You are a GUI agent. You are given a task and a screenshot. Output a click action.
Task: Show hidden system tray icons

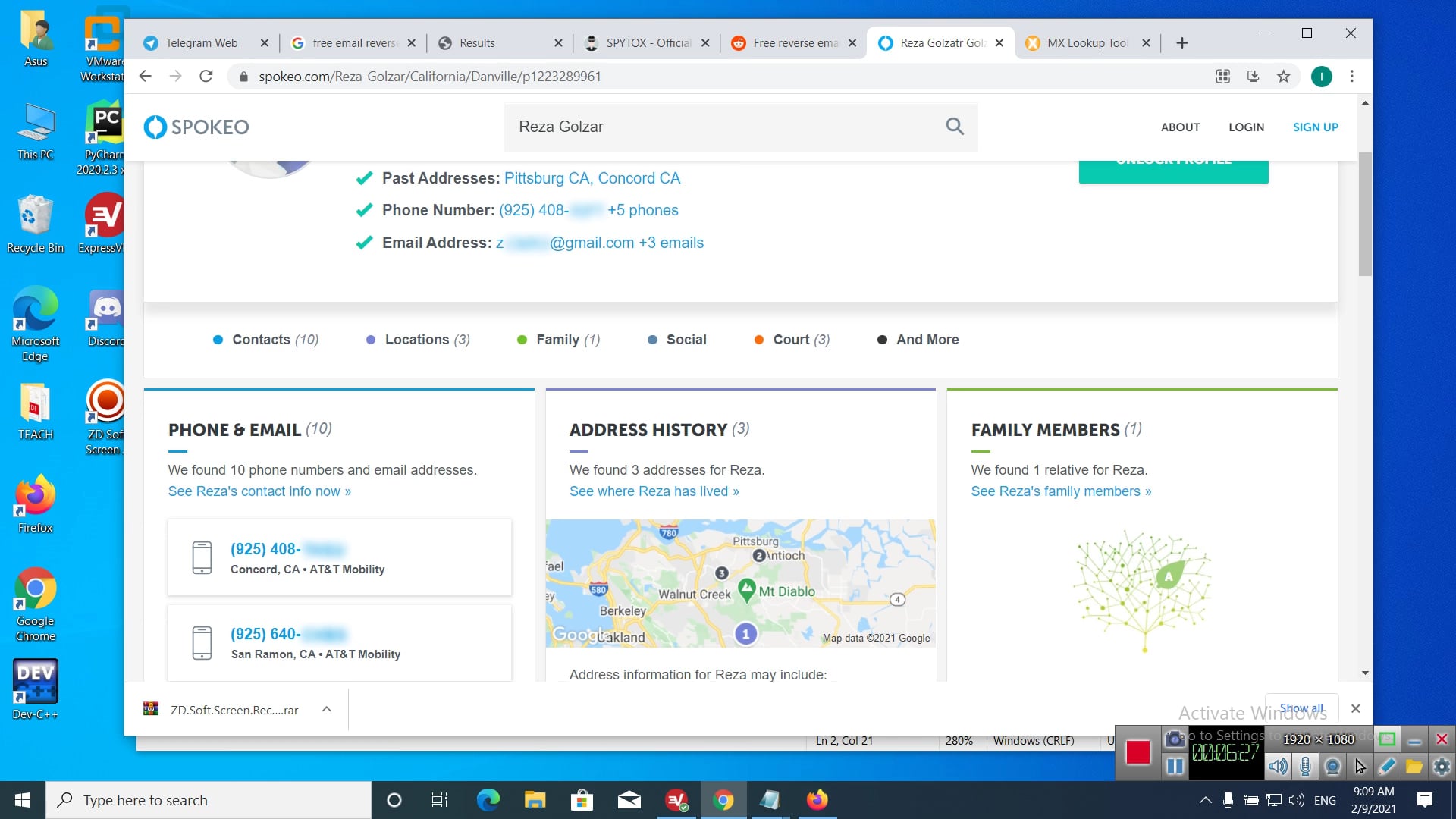tap(1205, 800)
